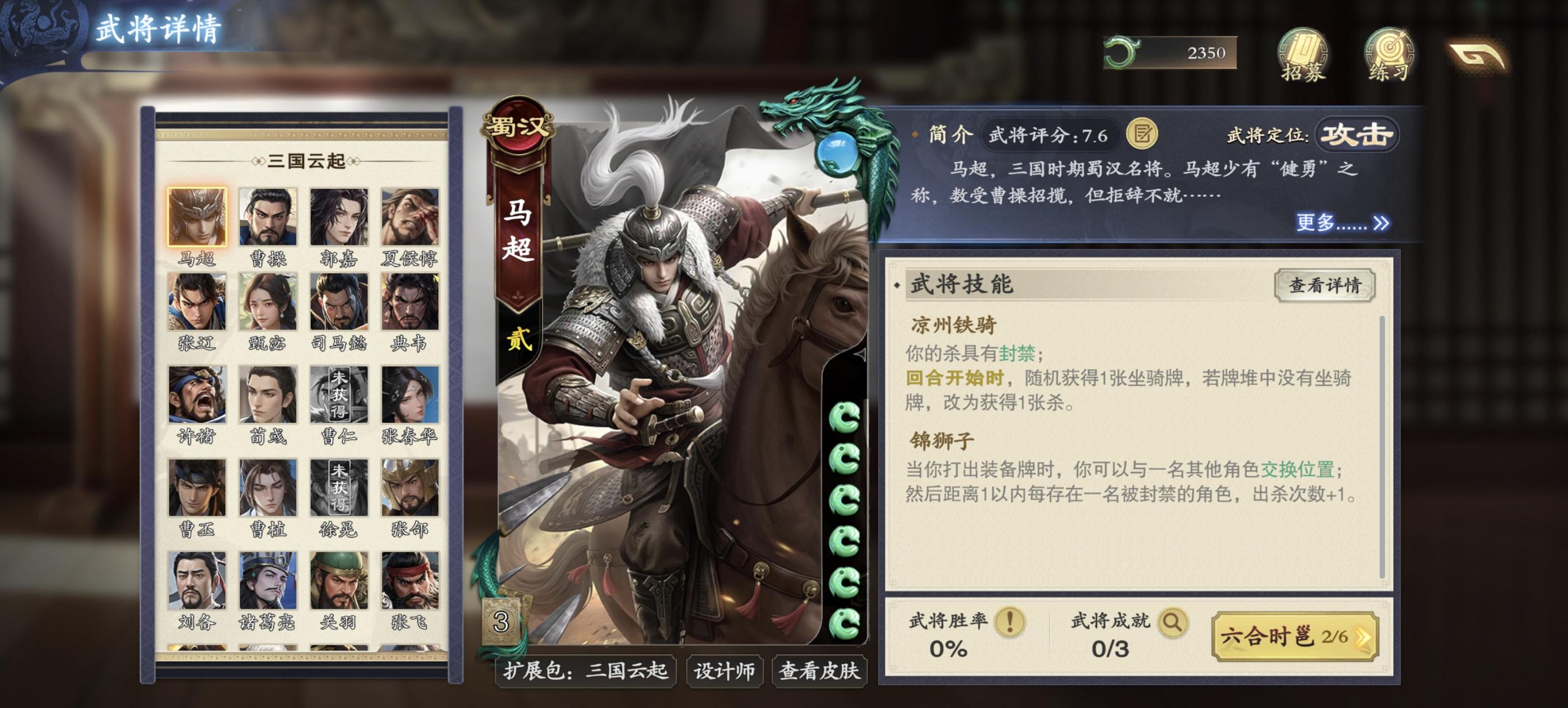Click the exclamation icon next to 武将胜率
This screenshot has height=708, width=1568.
point(1010,621)
